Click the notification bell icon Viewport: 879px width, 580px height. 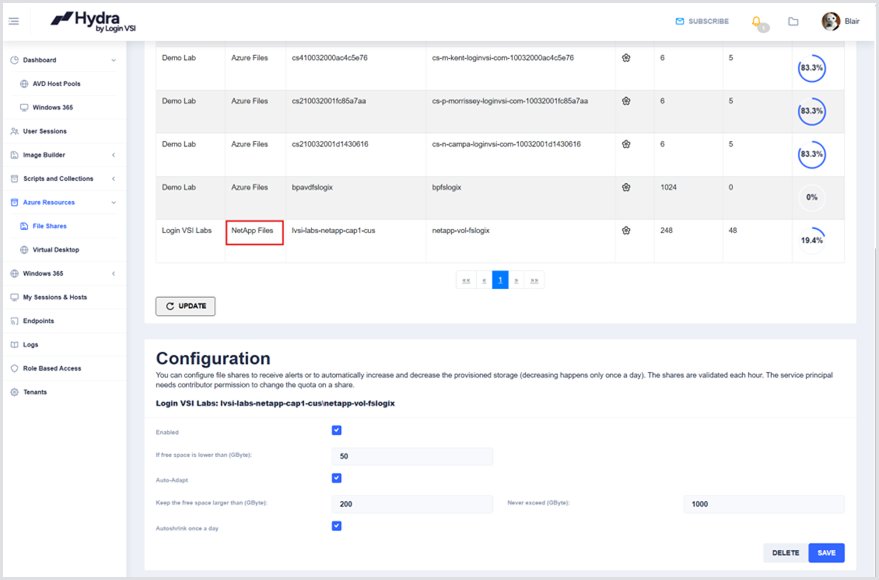[x=757, y=21]
